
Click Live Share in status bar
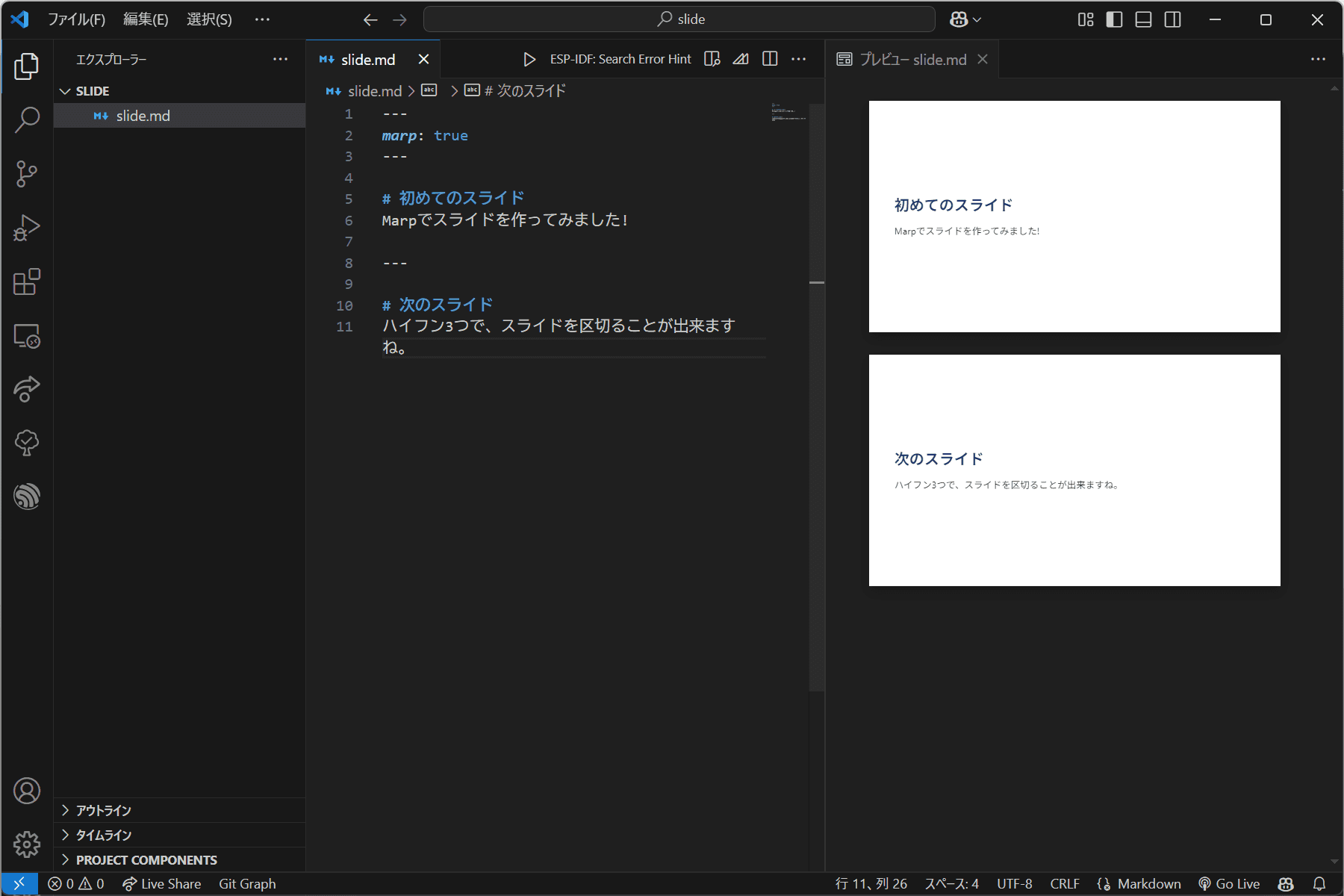click(162, 884)
